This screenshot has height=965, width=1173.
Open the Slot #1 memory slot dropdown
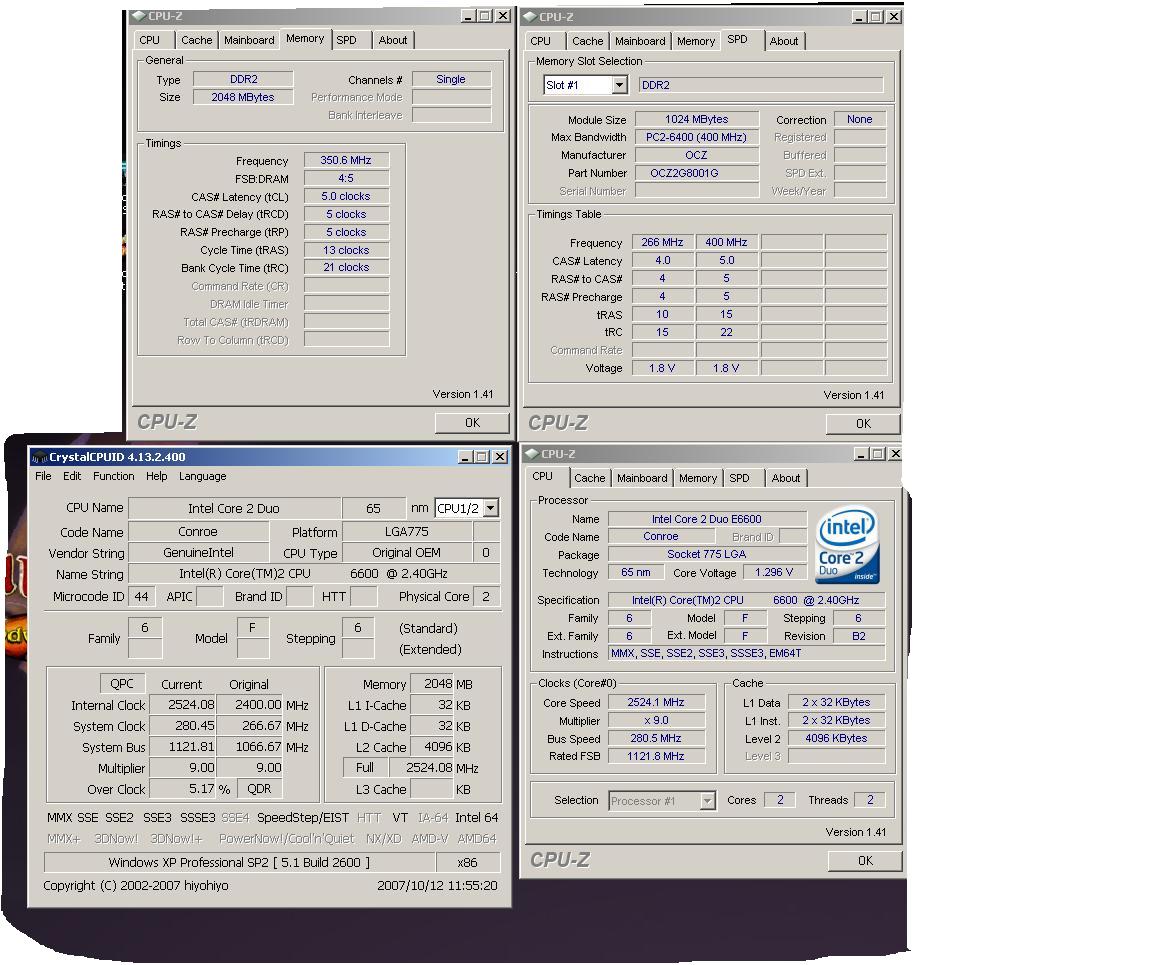coord(619,85)
